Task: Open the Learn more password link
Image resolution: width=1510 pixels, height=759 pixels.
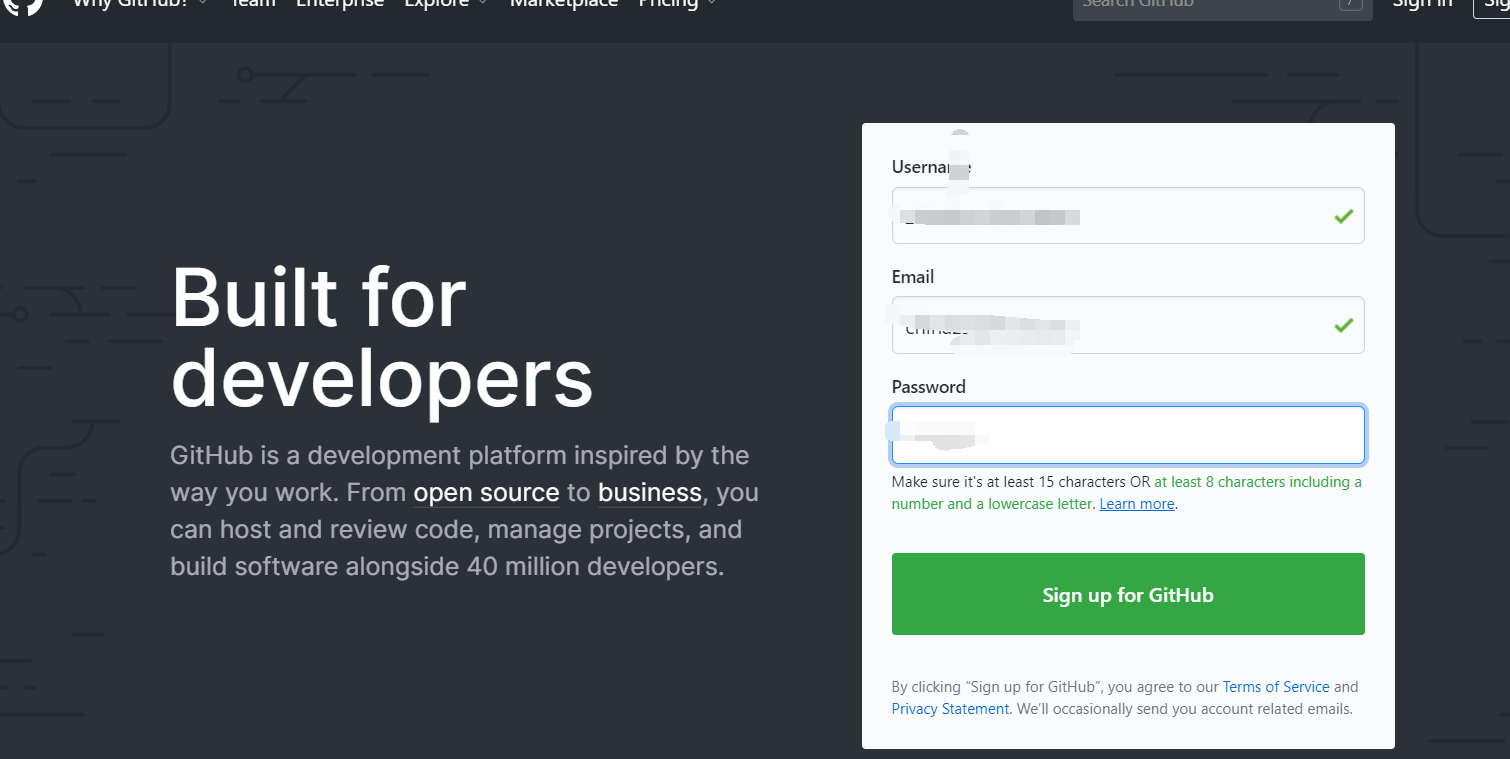Action: [x=1137, y=504]
